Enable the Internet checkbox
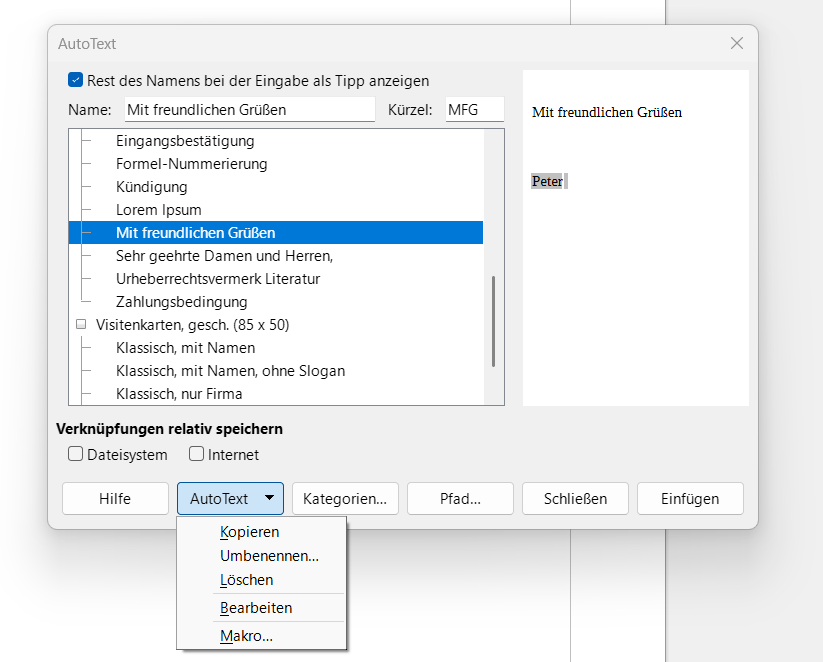Image resolution: width=823 pixels, height=662 pixels. pyautogui.click(x=197, y=455)
